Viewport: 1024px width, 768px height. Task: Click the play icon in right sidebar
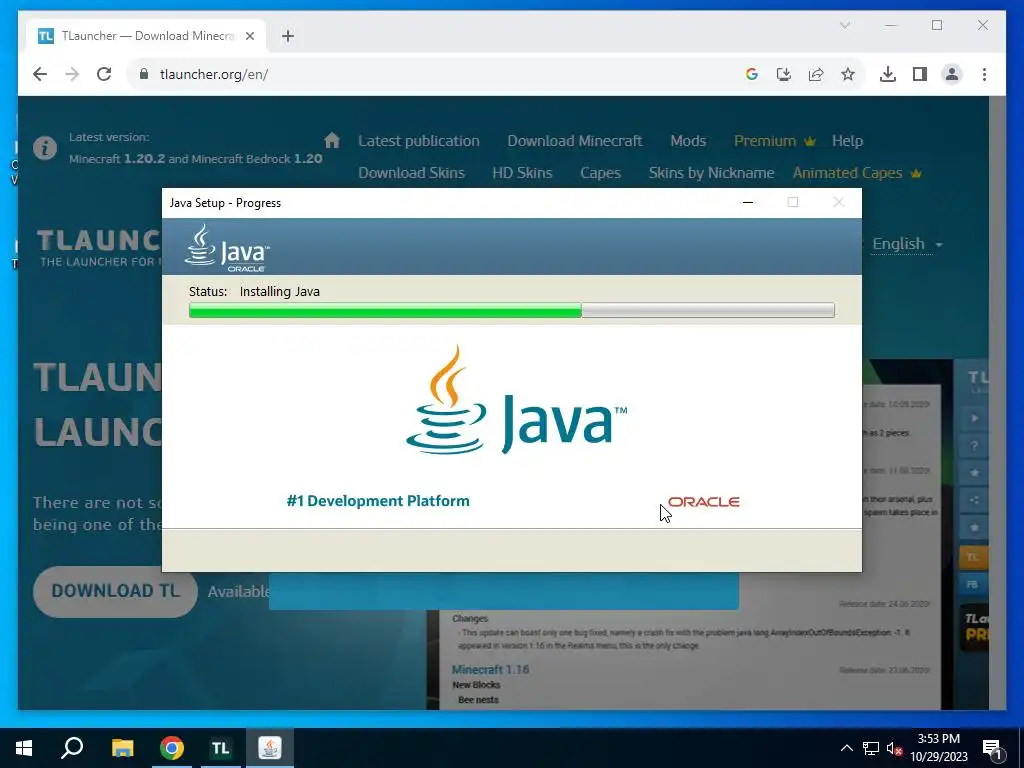(974, 418)
